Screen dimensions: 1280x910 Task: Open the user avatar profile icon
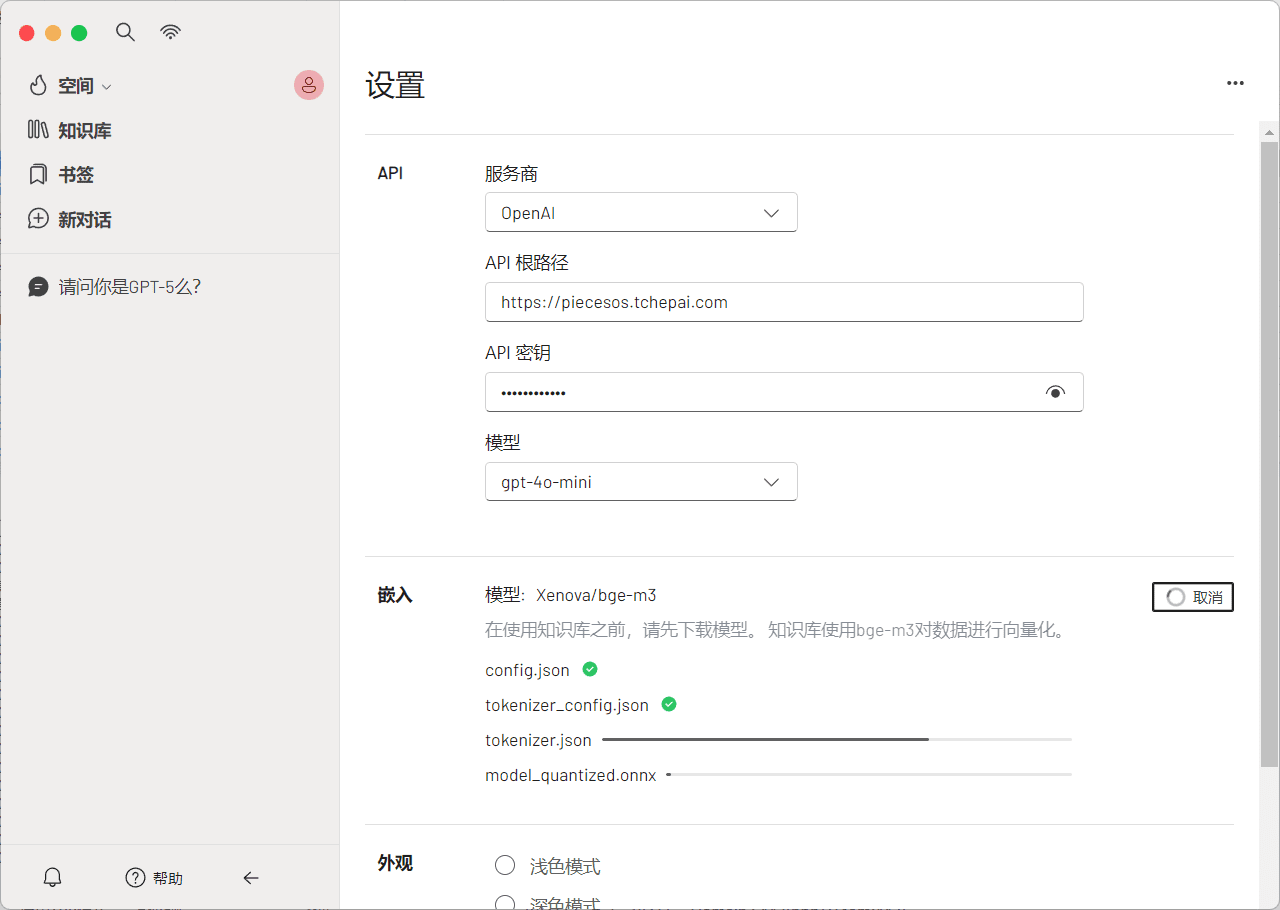[309, 85]
